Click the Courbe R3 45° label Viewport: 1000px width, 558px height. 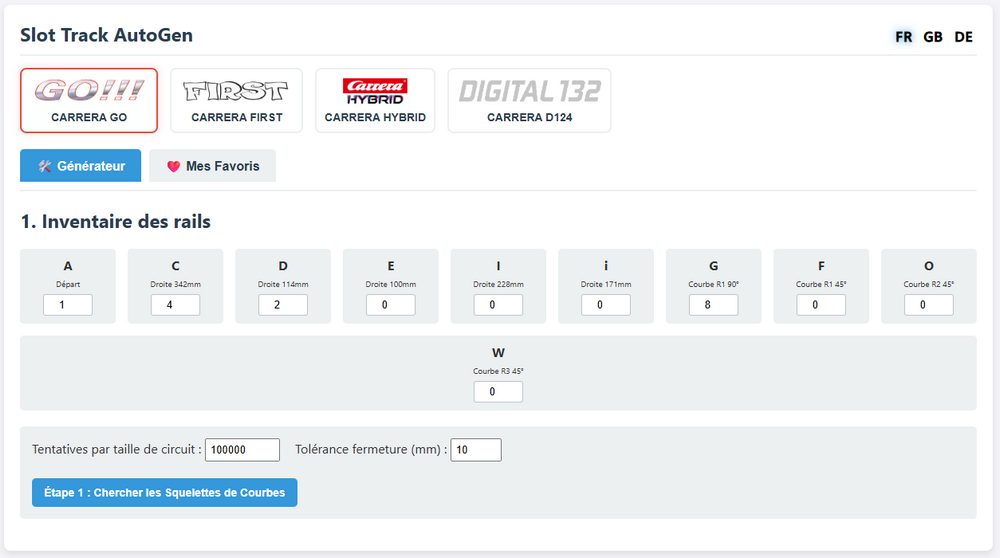pos(498,371)
